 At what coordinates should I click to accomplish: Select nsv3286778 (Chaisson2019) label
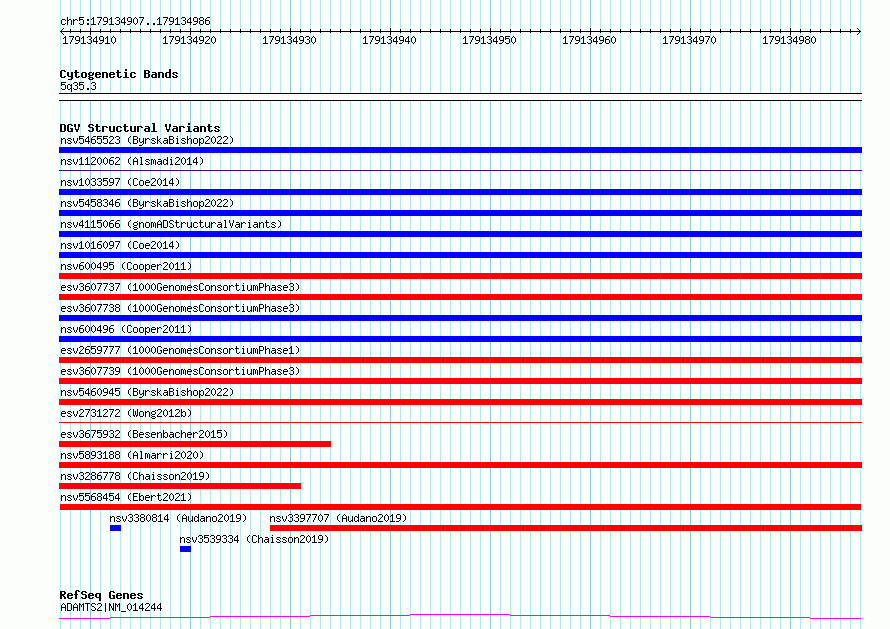click(x=135, y=476)
